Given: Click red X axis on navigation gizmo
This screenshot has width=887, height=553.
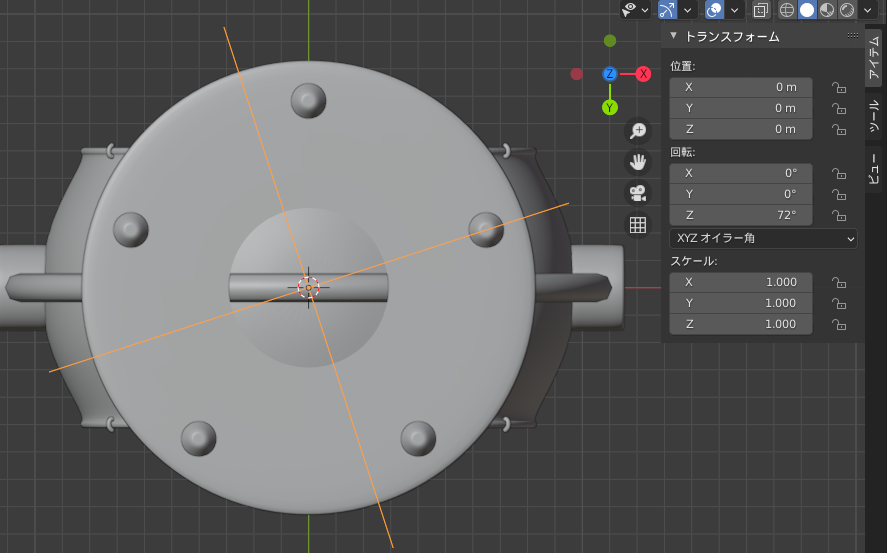Looking at the screenshot, I should (643, 74).
